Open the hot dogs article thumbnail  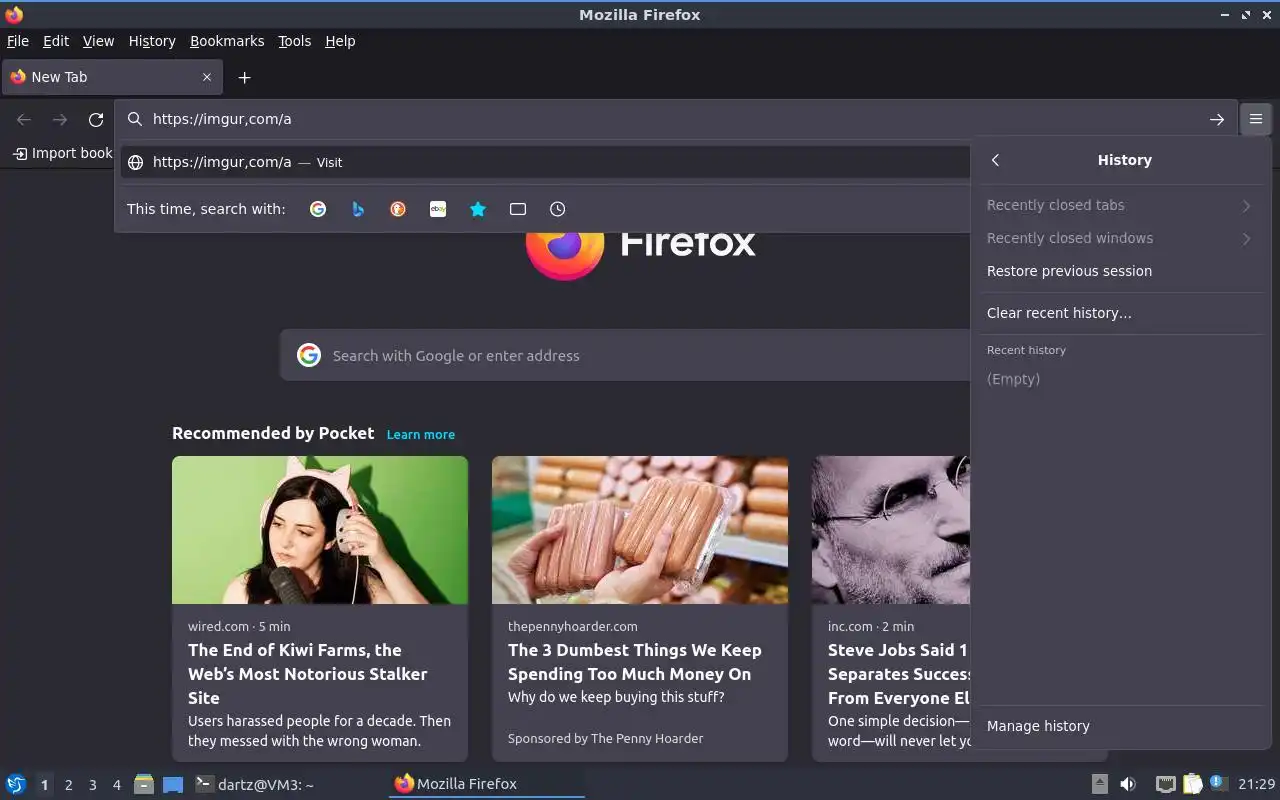pos(640,530)
